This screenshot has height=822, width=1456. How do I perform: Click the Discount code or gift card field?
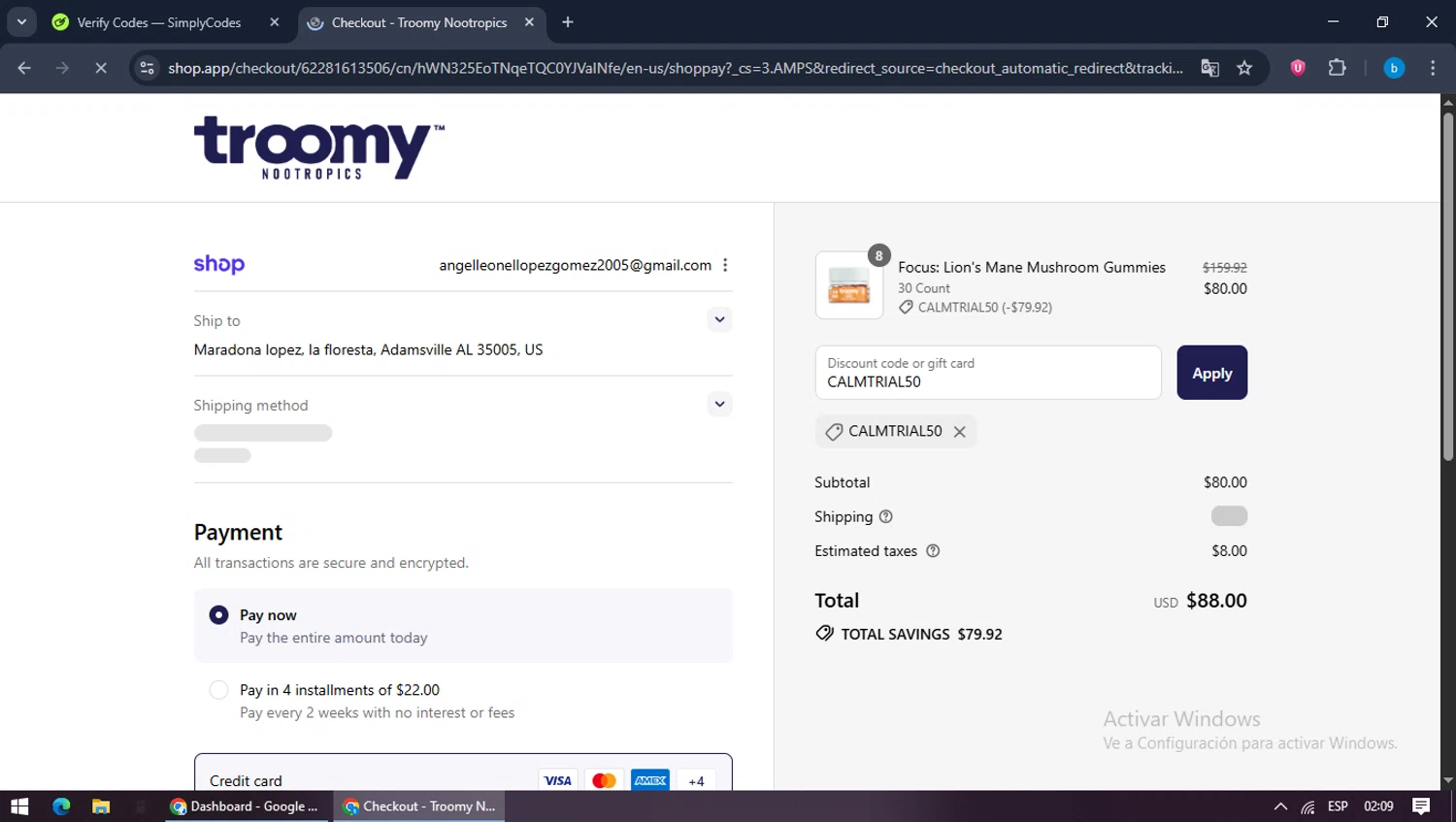coord(988,373)
